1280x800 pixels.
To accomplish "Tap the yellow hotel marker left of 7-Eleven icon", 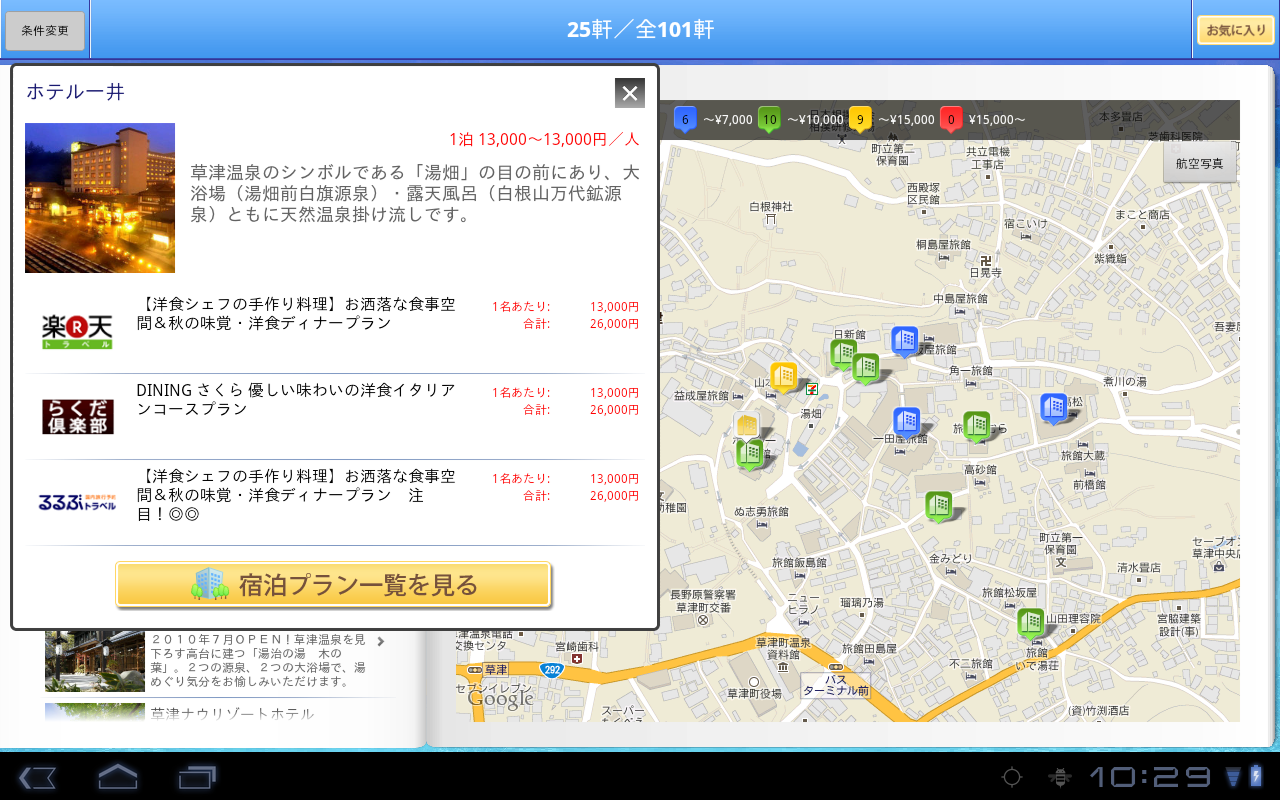I will click(783, 377).
